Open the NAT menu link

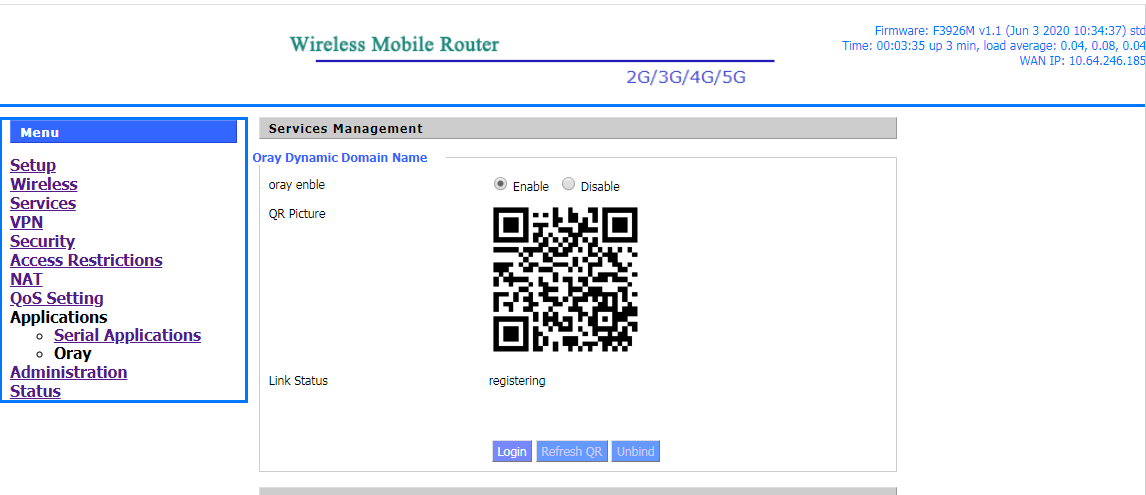point(26,279)
